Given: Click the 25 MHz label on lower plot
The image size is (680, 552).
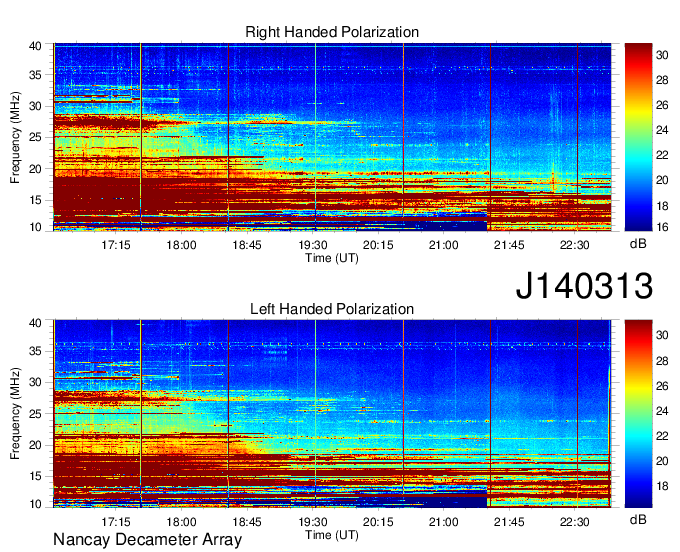Looking at the screenshot, I should pyautogui.click(x=36, y=414).
